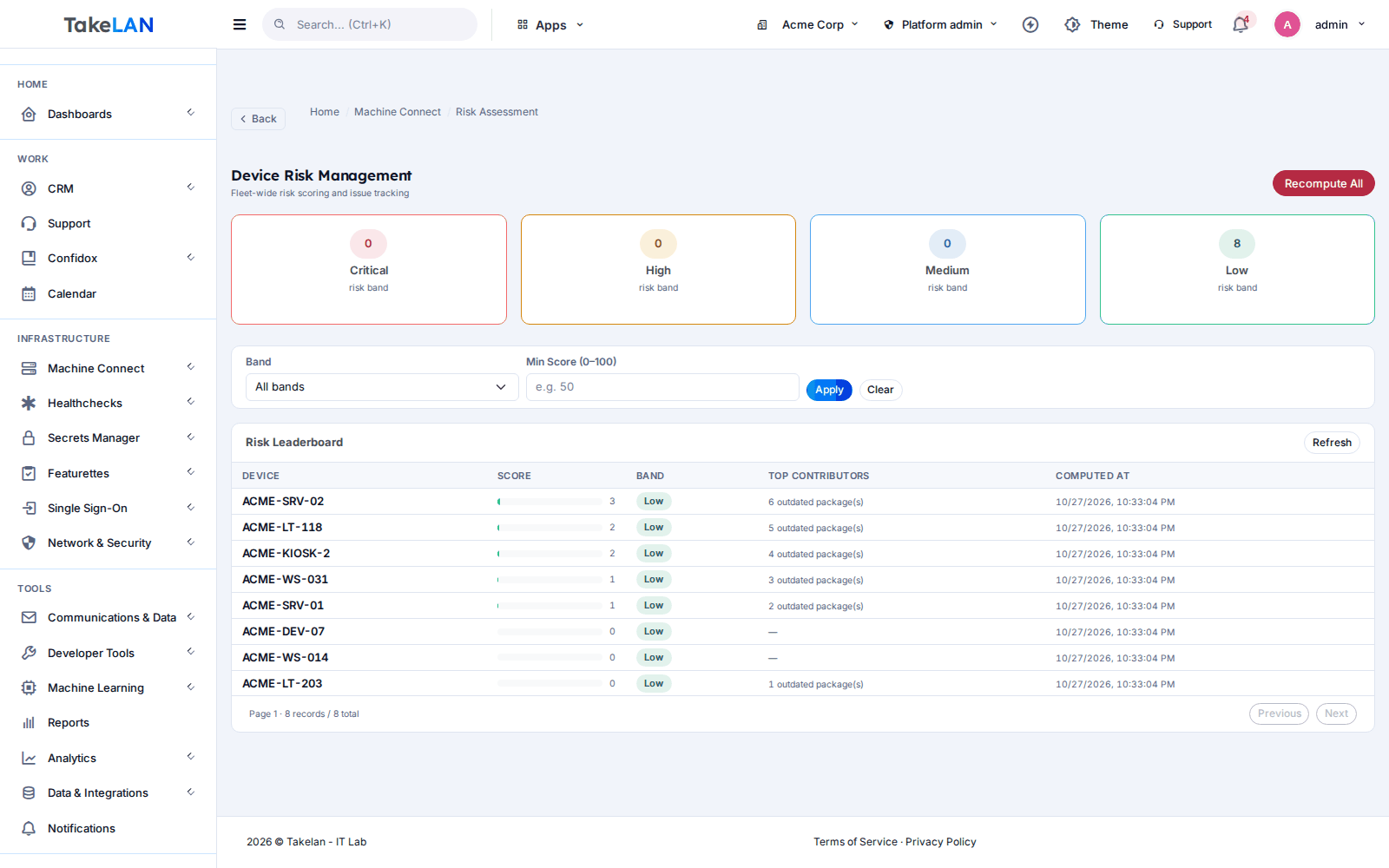Open the Platform admin role dropdown
1389x868 pixels.
[940, 24]
